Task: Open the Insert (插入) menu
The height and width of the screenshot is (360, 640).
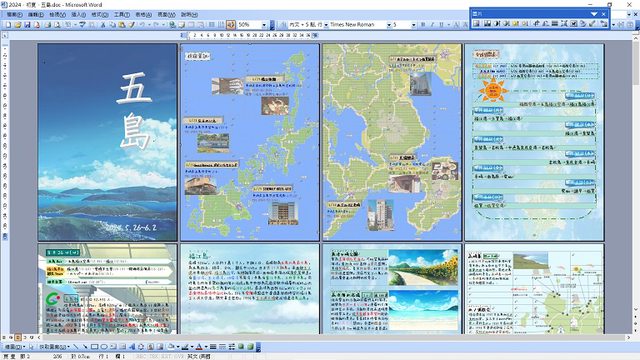Action: [78, 15]
